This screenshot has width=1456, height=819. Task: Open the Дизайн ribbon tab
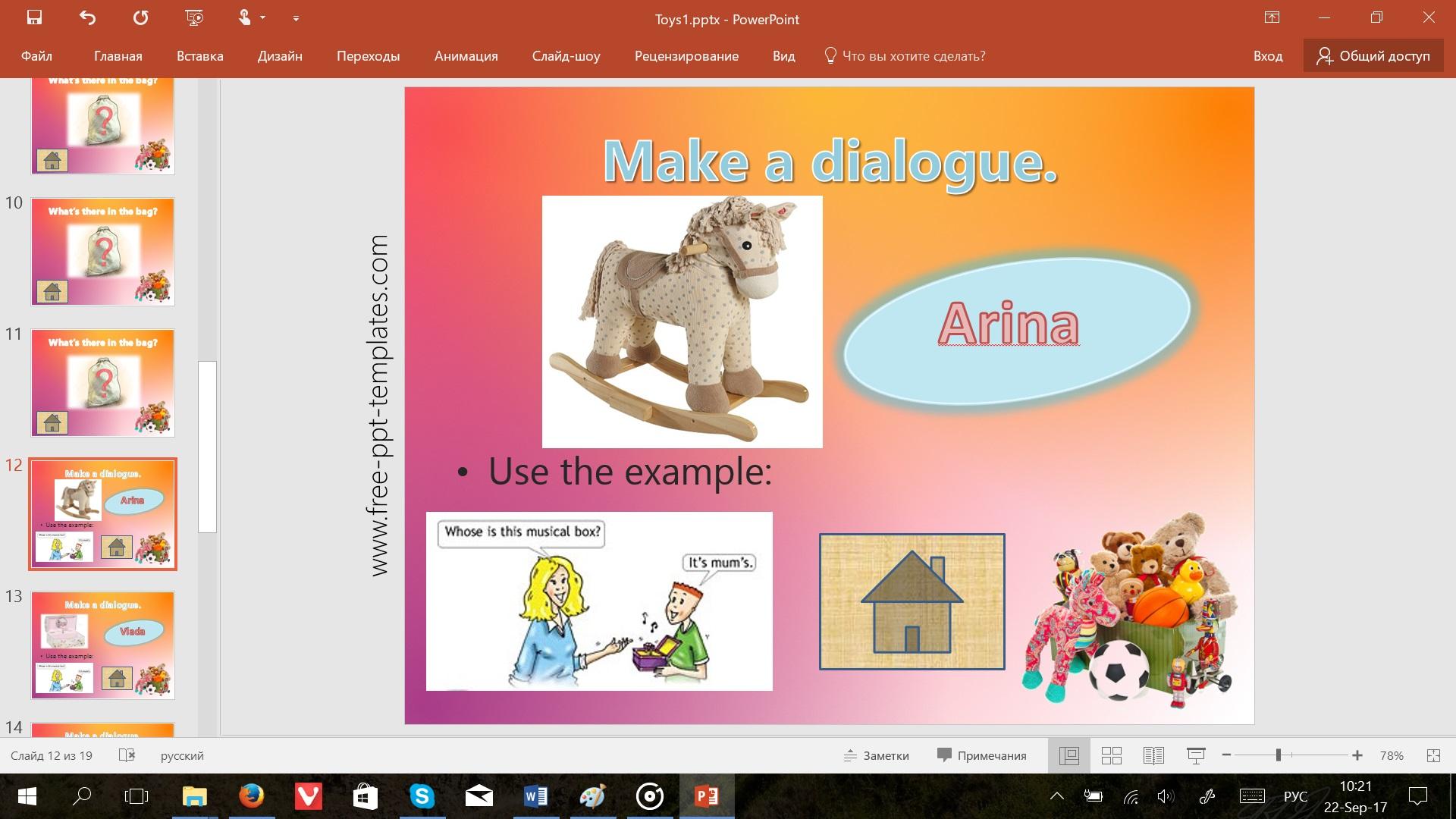tap(280, 56)
